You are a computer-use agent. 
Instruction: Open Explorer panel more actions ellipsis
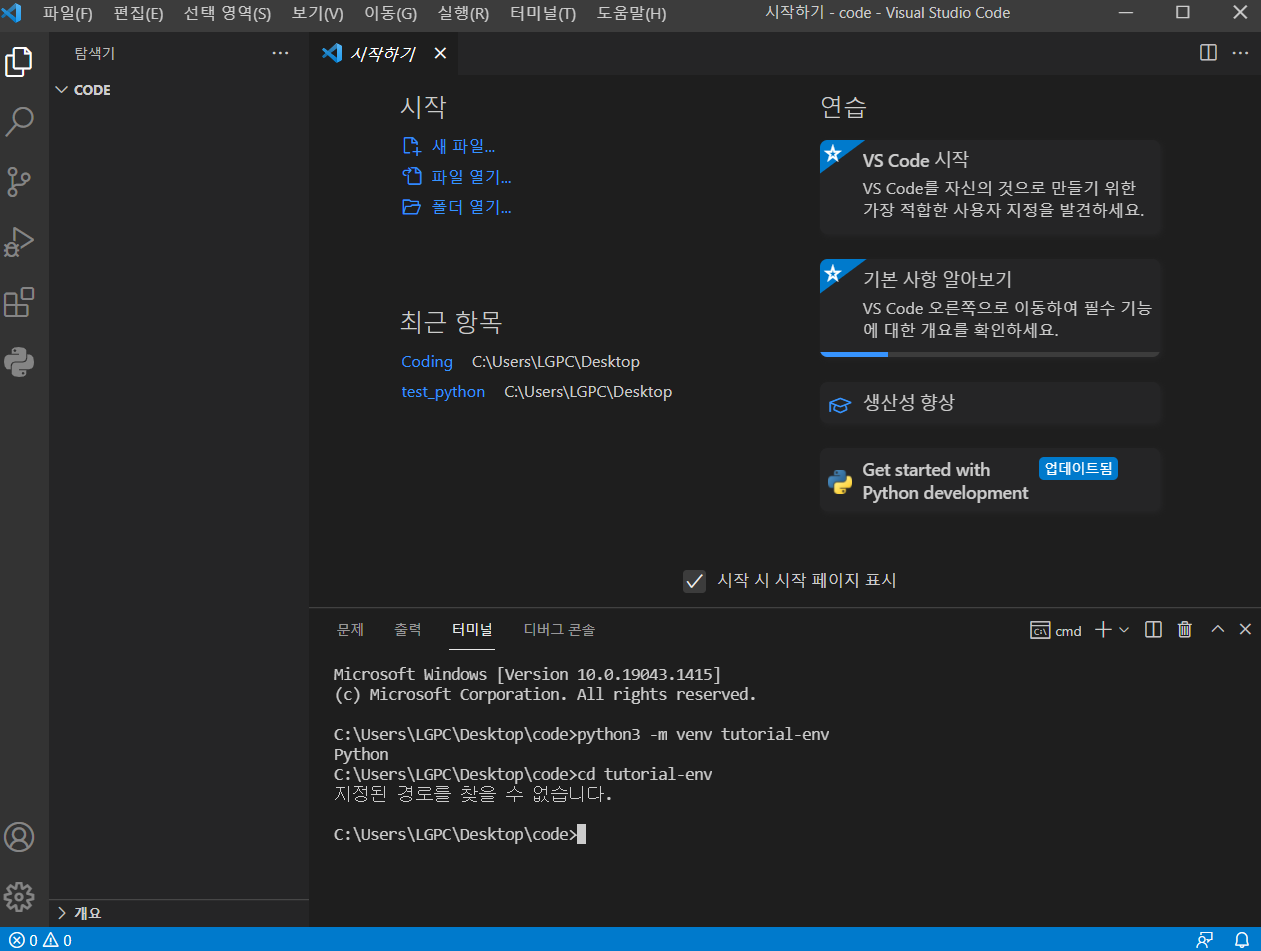[x=280, y=54]
